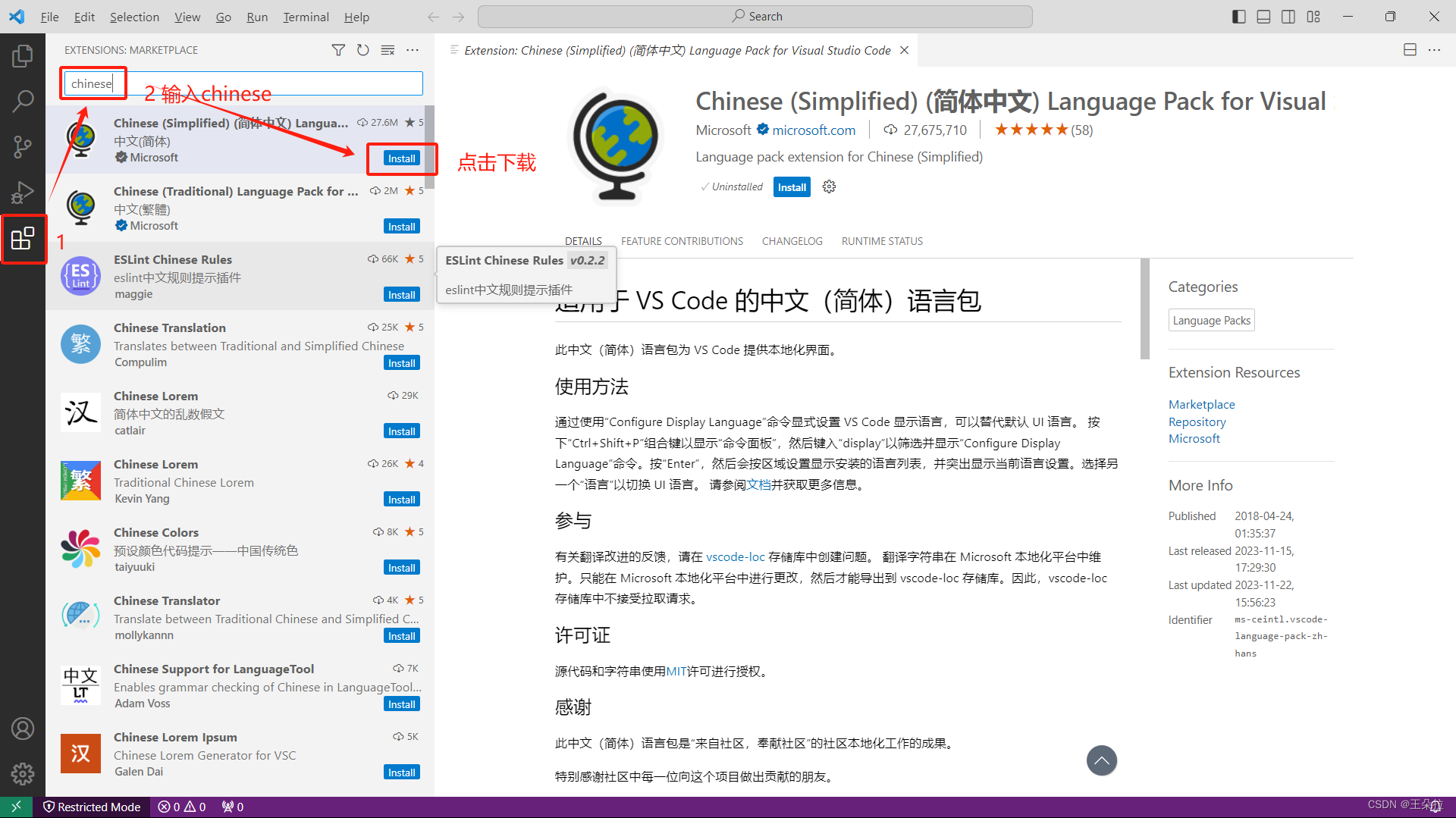The height and width of the screenshot is (818, 1456).
Task: Click Install button on extension details page
Action: (792, 187)
